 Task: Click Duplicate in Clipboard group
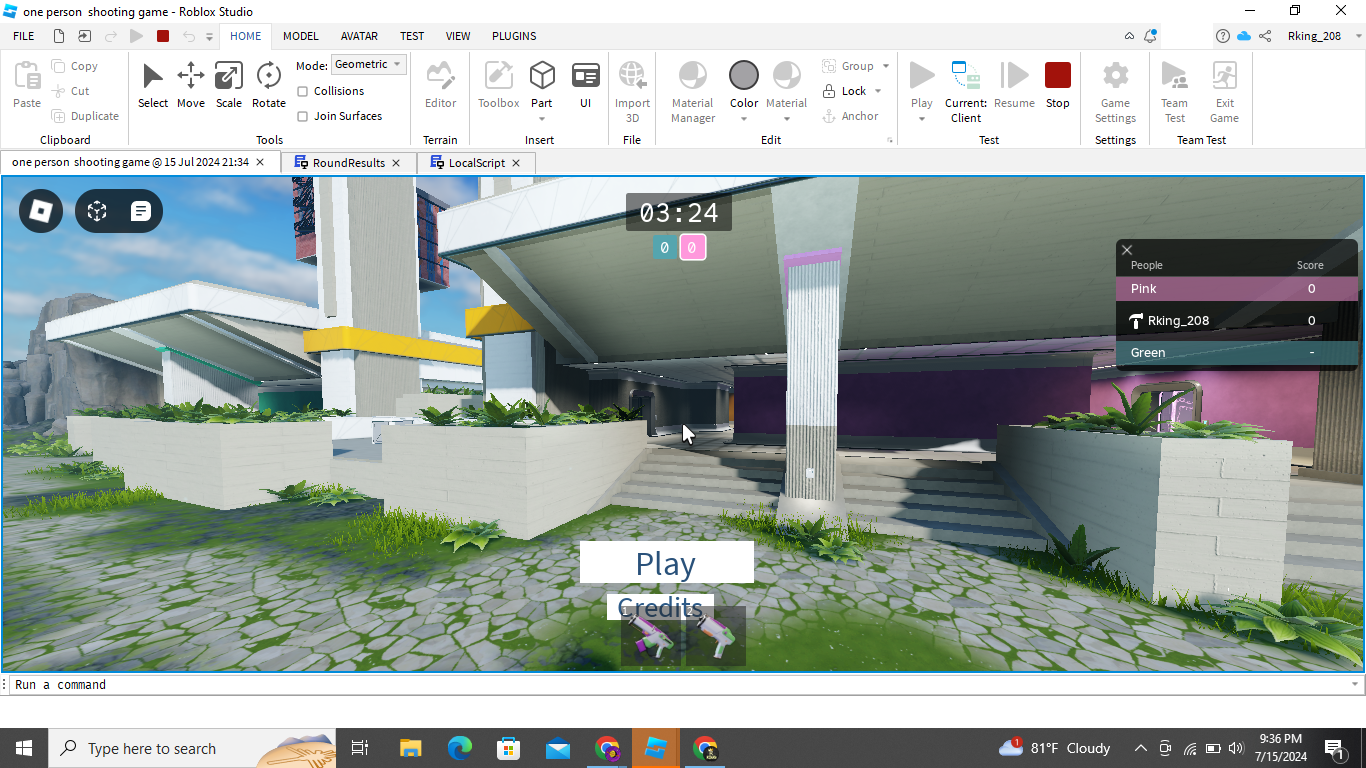coord(85,116)
